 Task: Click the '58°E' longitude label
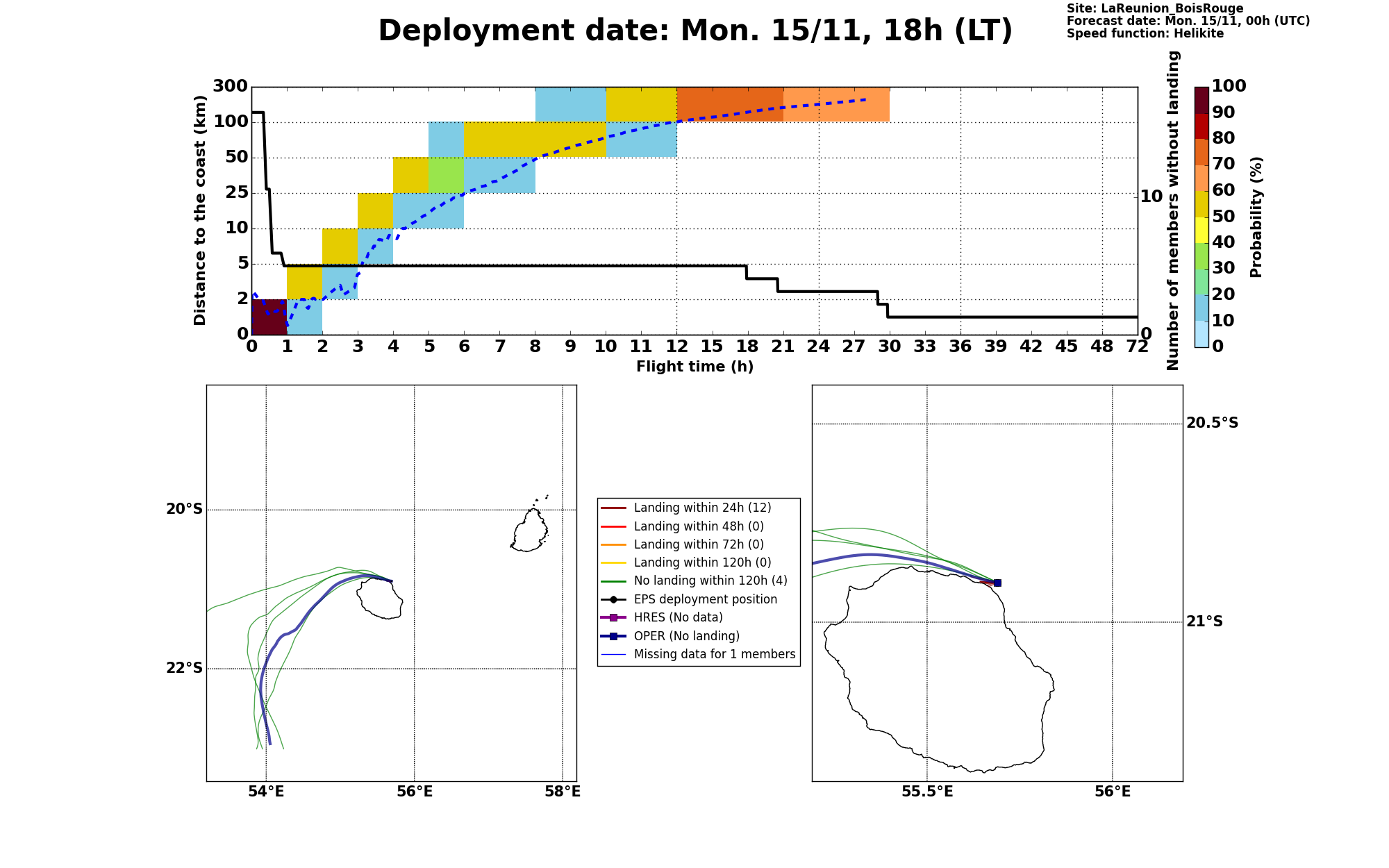563,792
